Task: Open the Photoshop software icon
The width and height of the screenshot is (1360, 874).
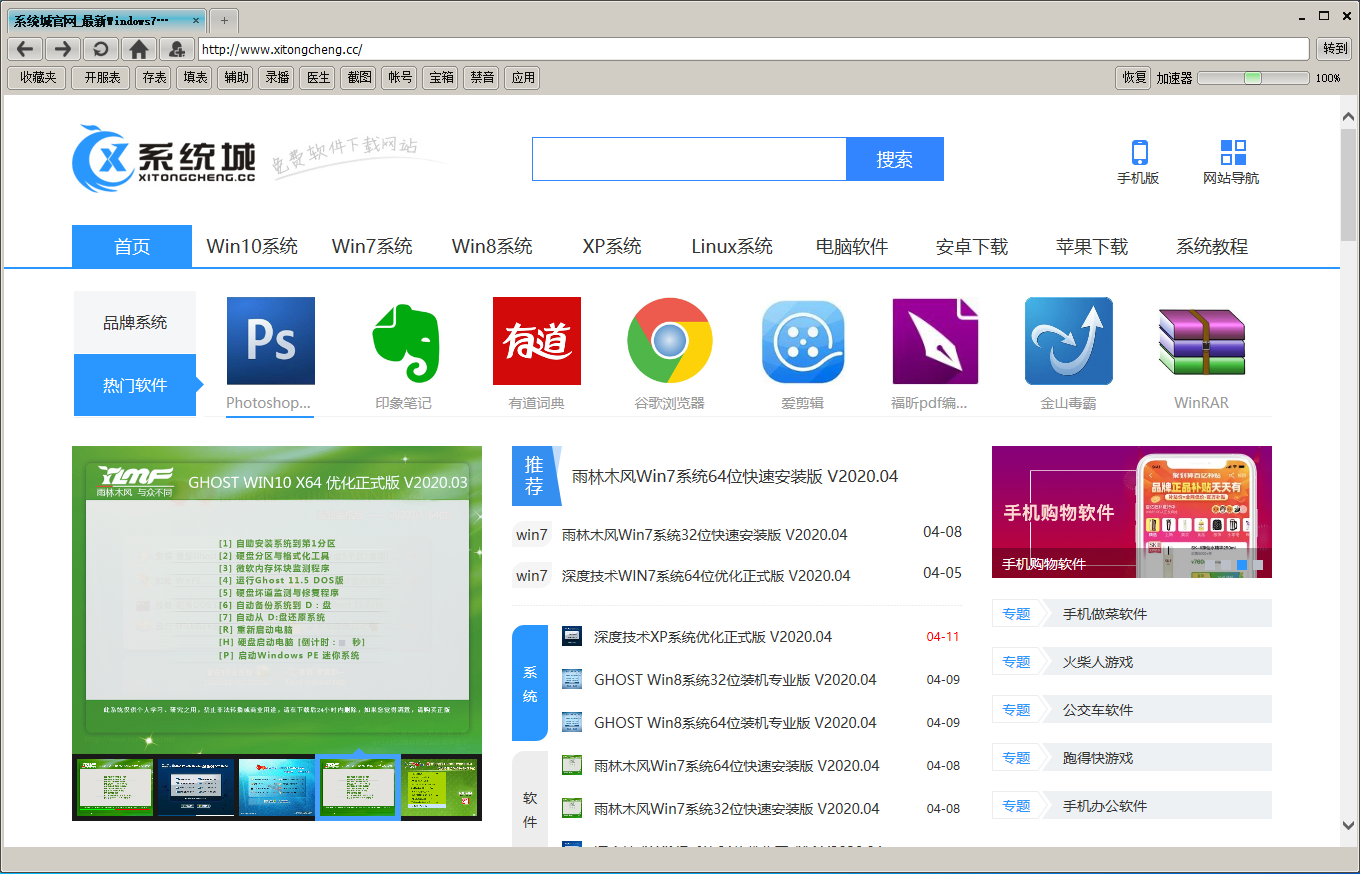Action: coord(271,341)
